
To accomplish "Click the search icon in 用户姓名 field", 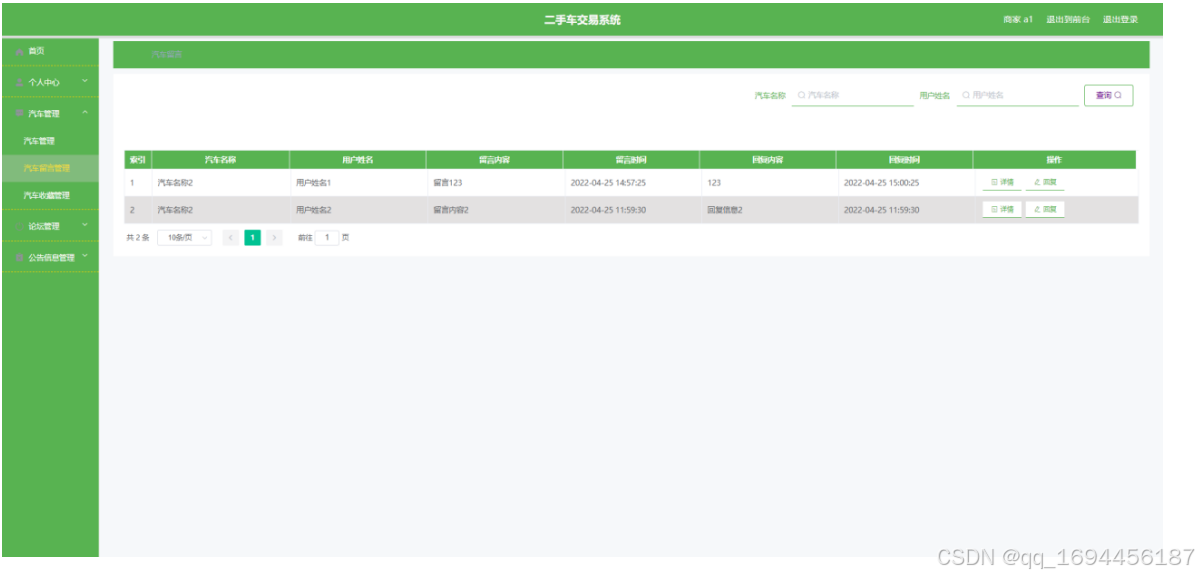I will (966, 96).
